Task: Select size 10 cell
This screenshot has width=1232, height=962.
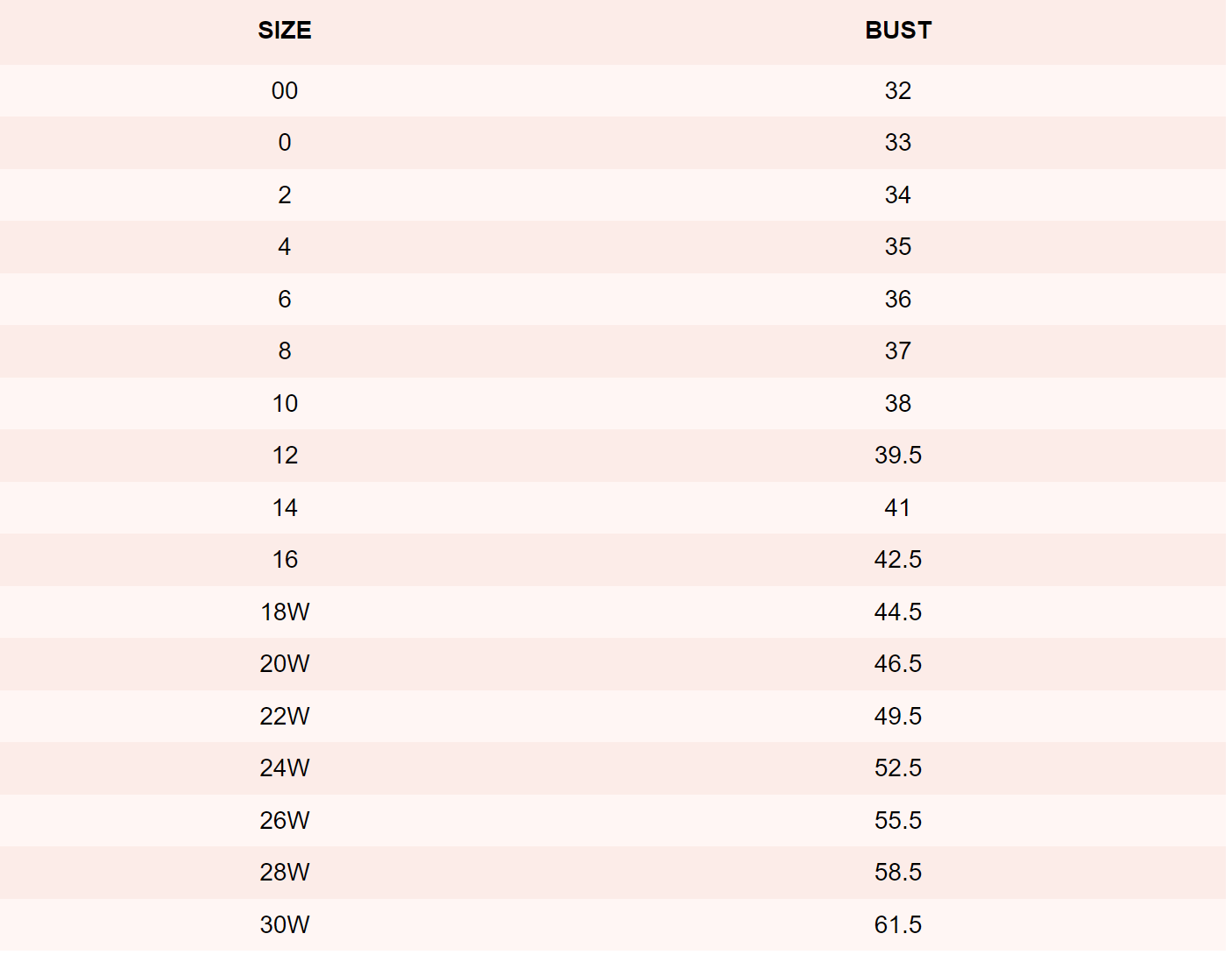Action: point(285,404)
